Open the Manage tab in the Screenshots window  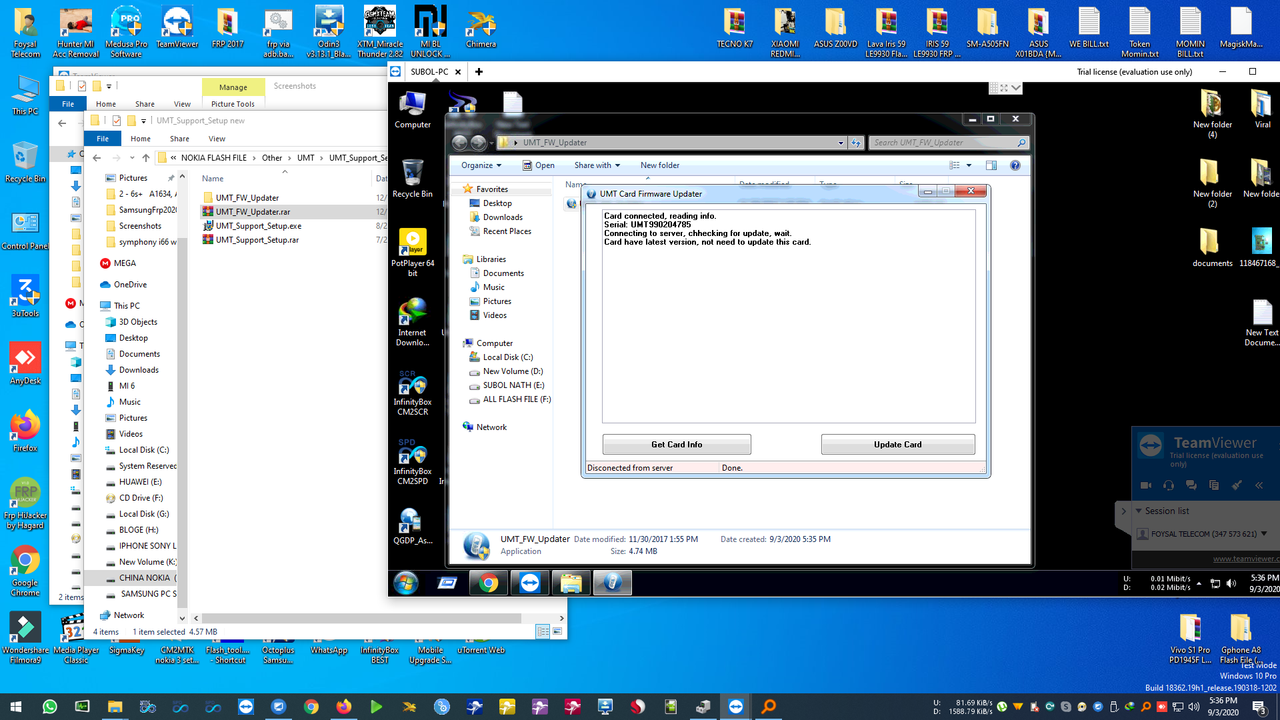233,87
